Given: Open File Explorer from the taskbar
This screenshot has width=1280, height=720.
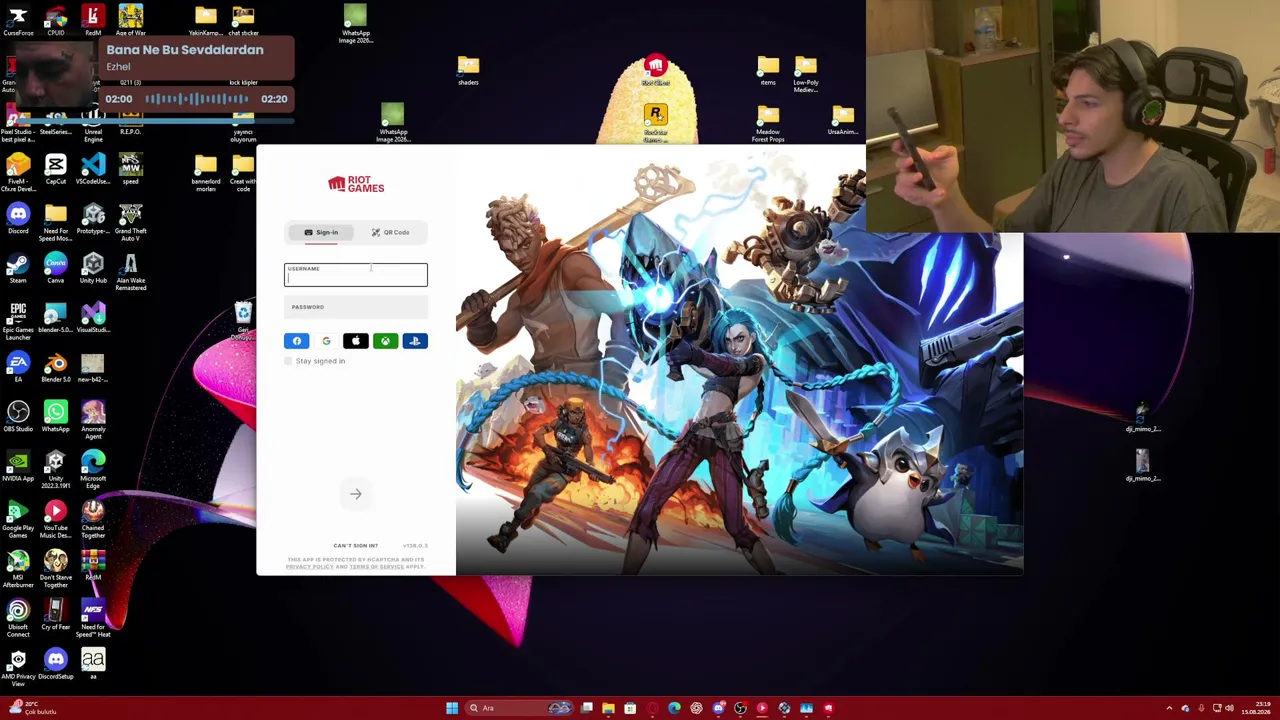Looking at the screenshot, I should [608, 708].
